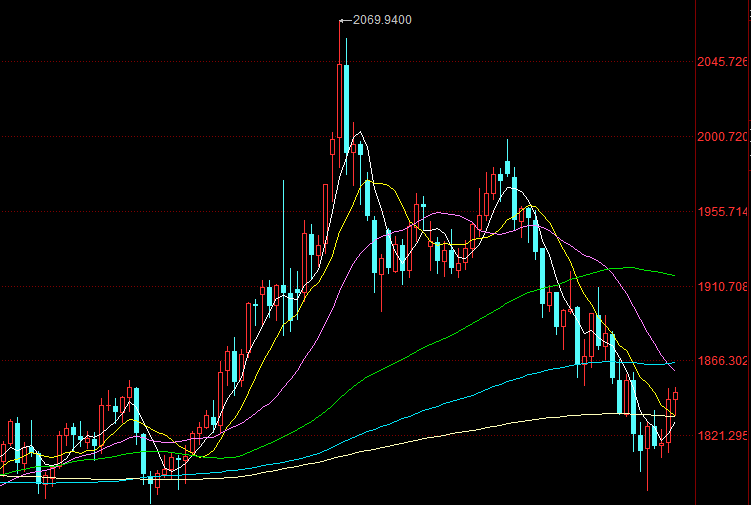This screenshot has height=505, width=751.
Task: Select the 2000.720 price axis label
Action: 722,137
